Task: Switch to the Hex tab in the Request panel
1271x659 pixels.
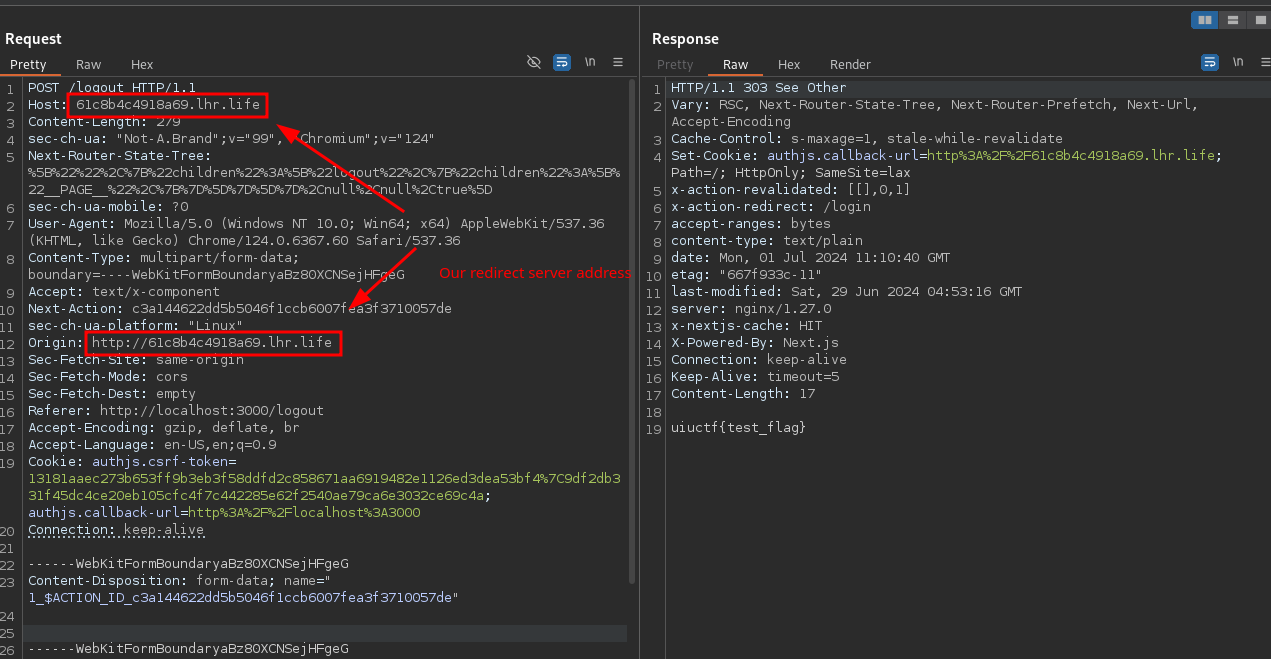Action: (x=142, y=64)
